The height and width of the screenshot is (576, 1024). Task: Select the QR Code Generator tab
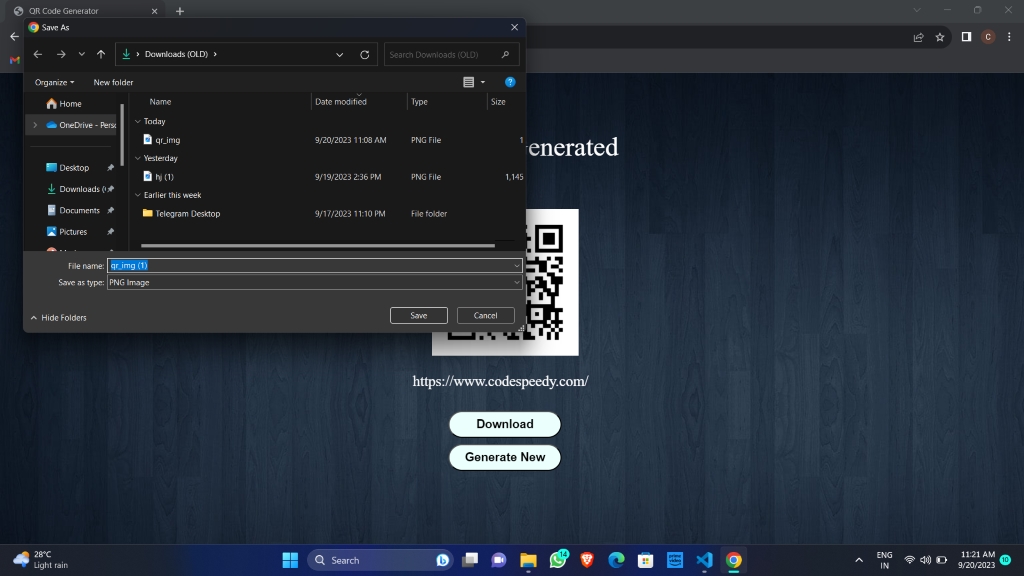pos(86,11)
